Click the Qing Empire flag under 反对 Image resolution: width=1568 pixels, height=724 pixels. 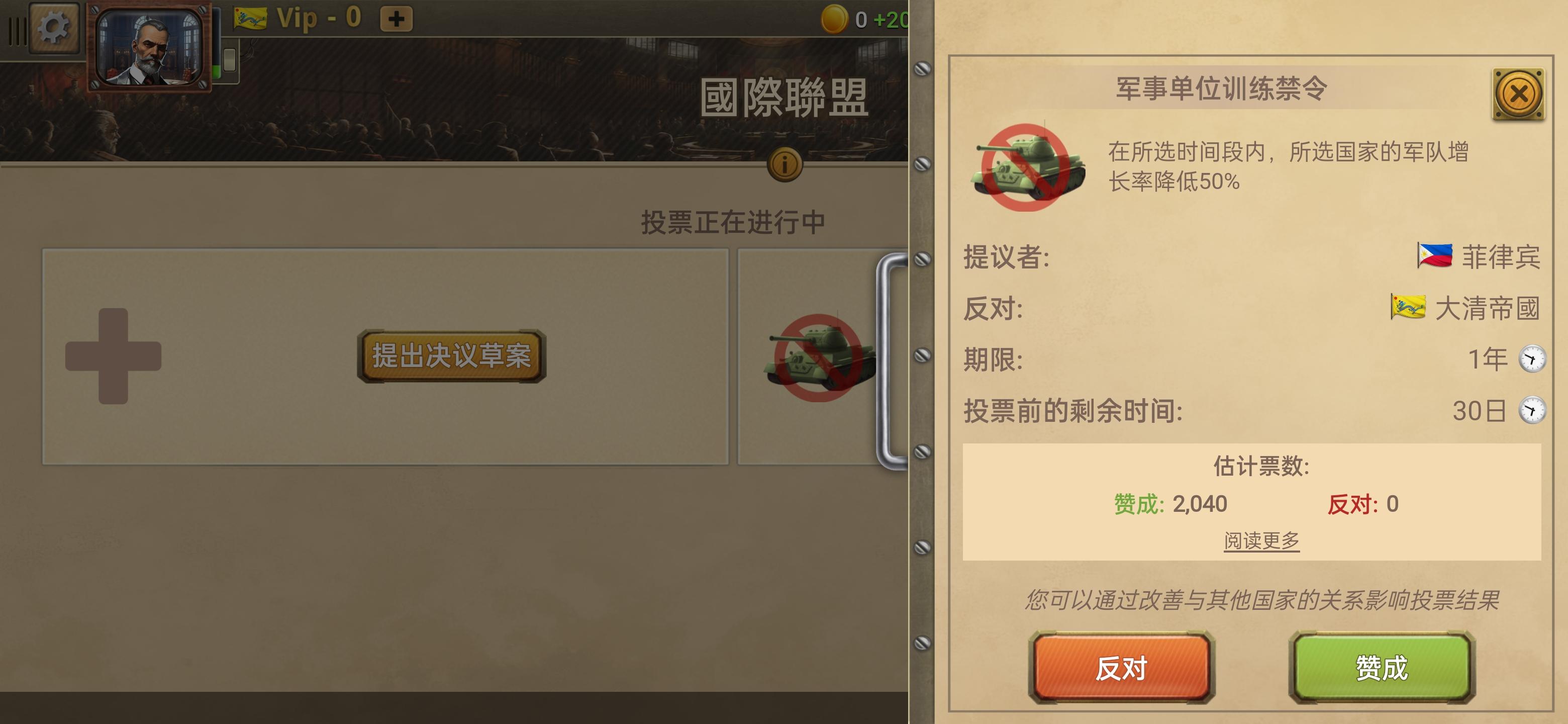pyautogui.click(x=1408, y=307)
